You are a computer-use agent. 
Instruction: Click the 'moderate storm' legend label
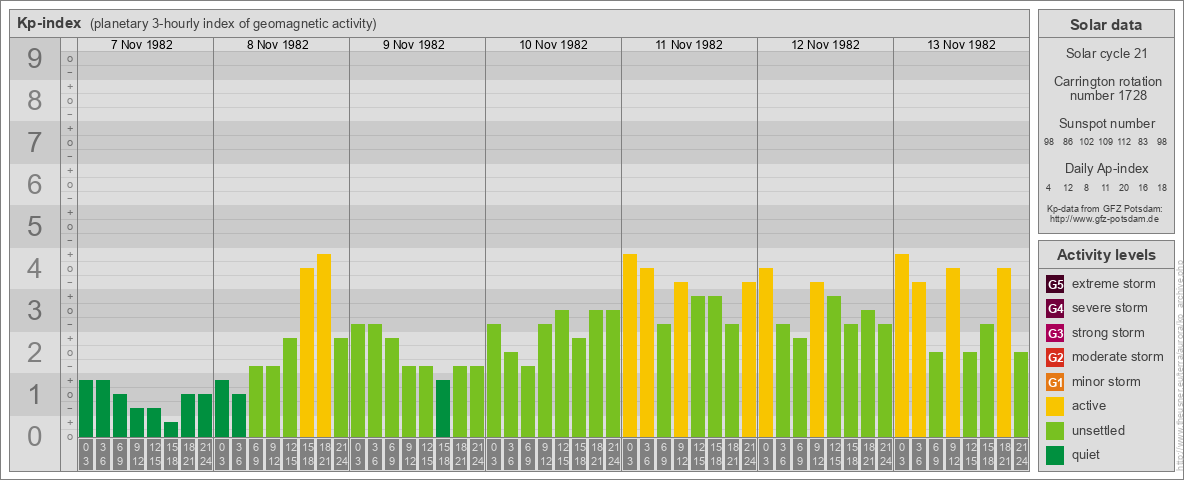coord(1118,357)
